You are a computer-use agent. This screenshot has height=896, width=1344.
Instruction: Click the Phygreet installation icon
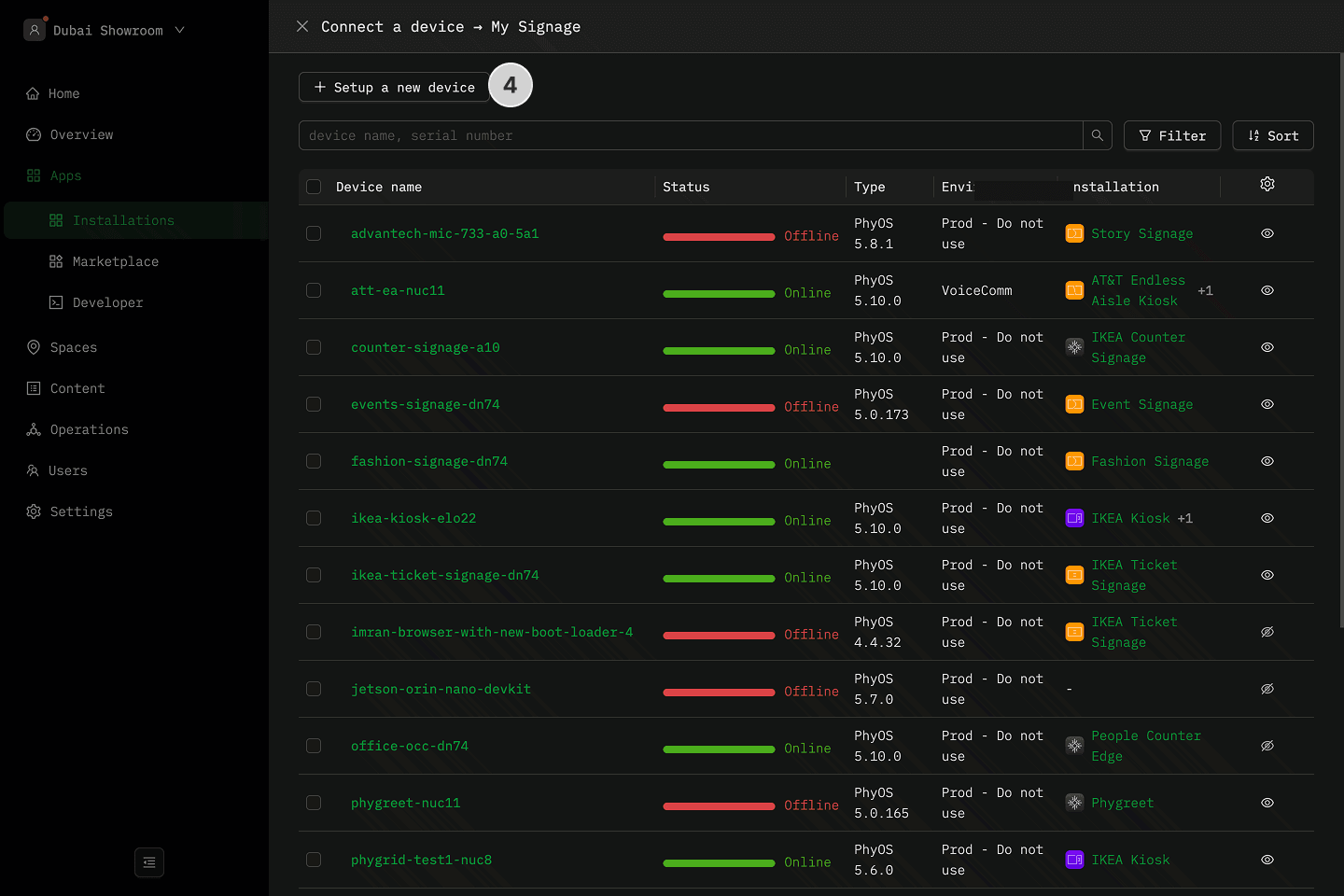[x=1074, y=803]
